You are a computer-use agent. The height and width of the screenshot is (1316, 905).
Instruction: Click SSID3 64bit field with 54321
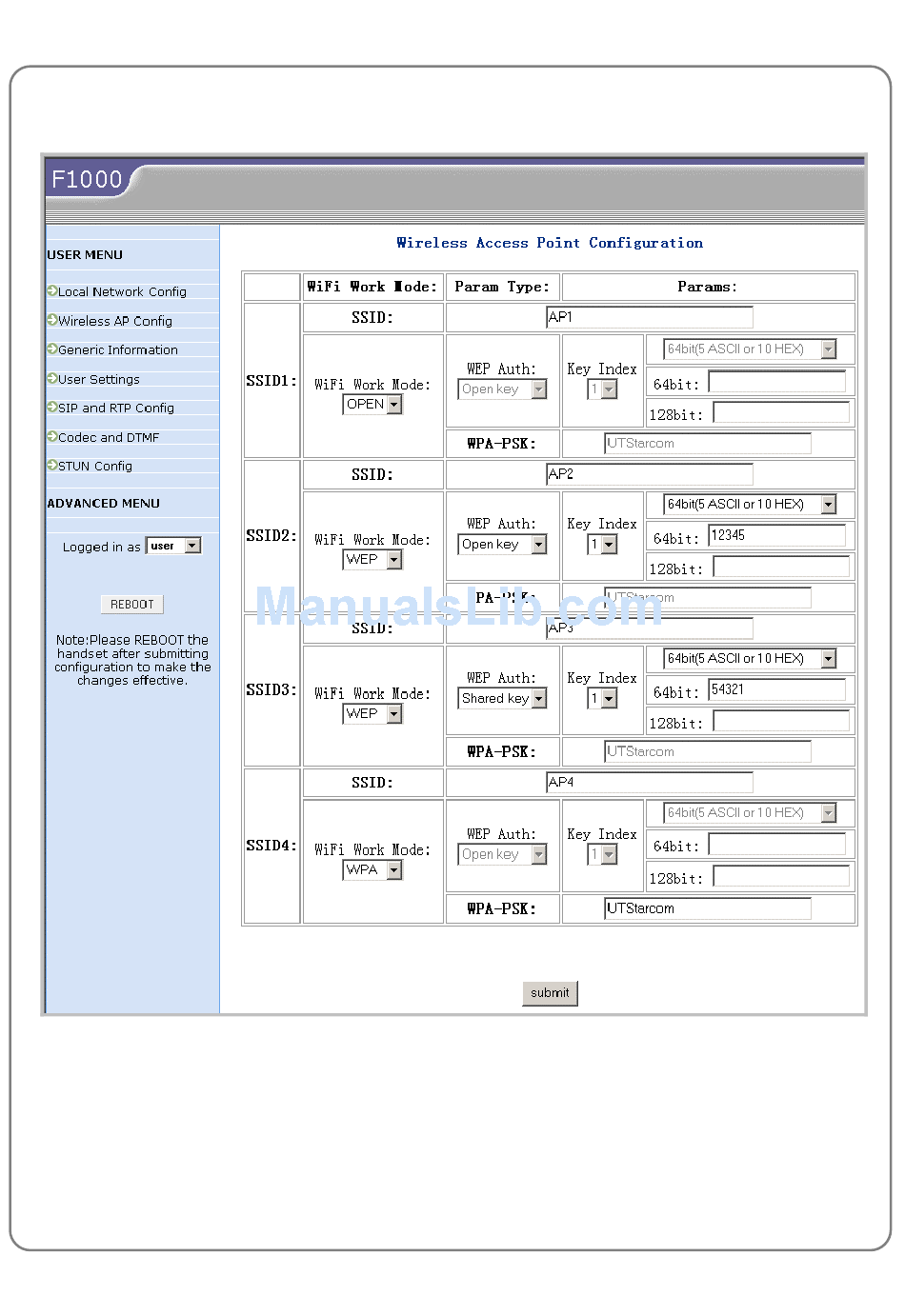point(777,690)
